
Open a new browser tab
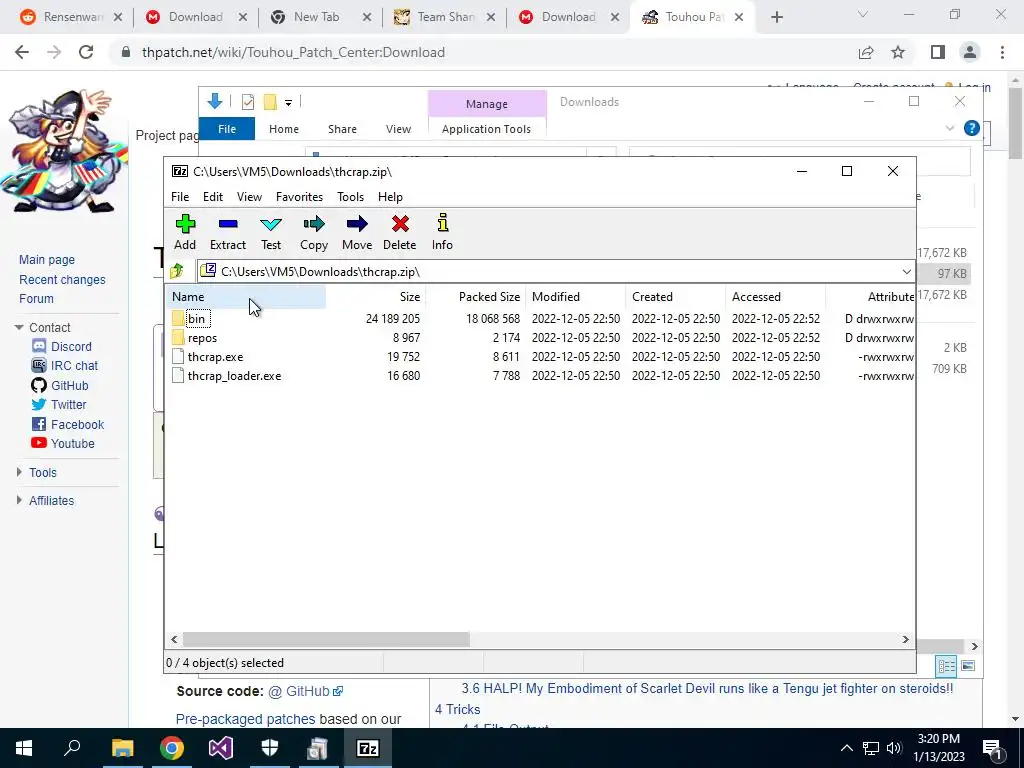776,17
